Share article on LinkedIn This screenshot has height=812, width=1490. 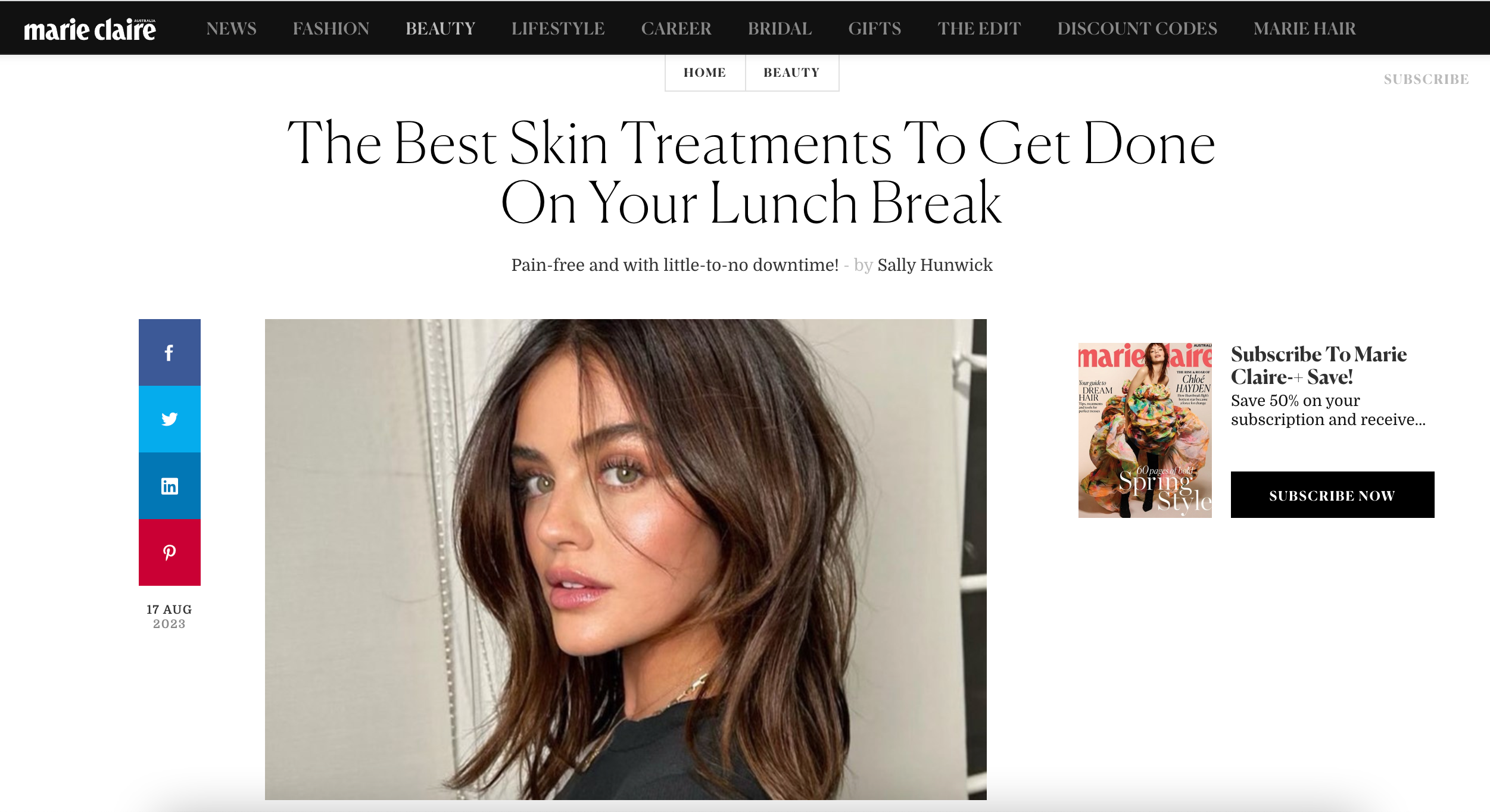pos(170,486)
